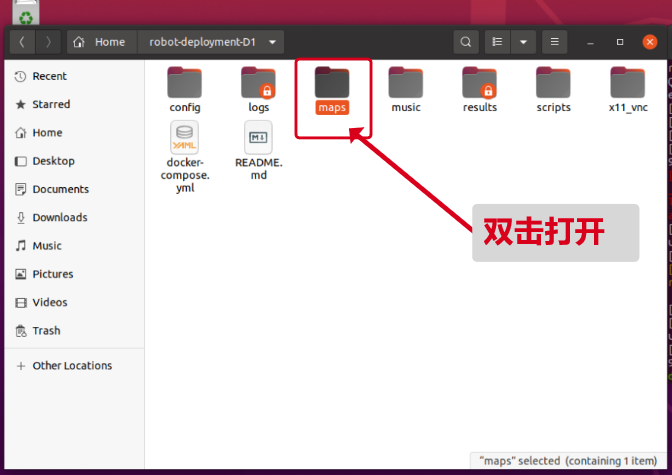This screenshot has width=672, height=475.
Task: Expand robot-deployment-D1 path dropdown
Action: pyautogui.click(x=272, y=42)
